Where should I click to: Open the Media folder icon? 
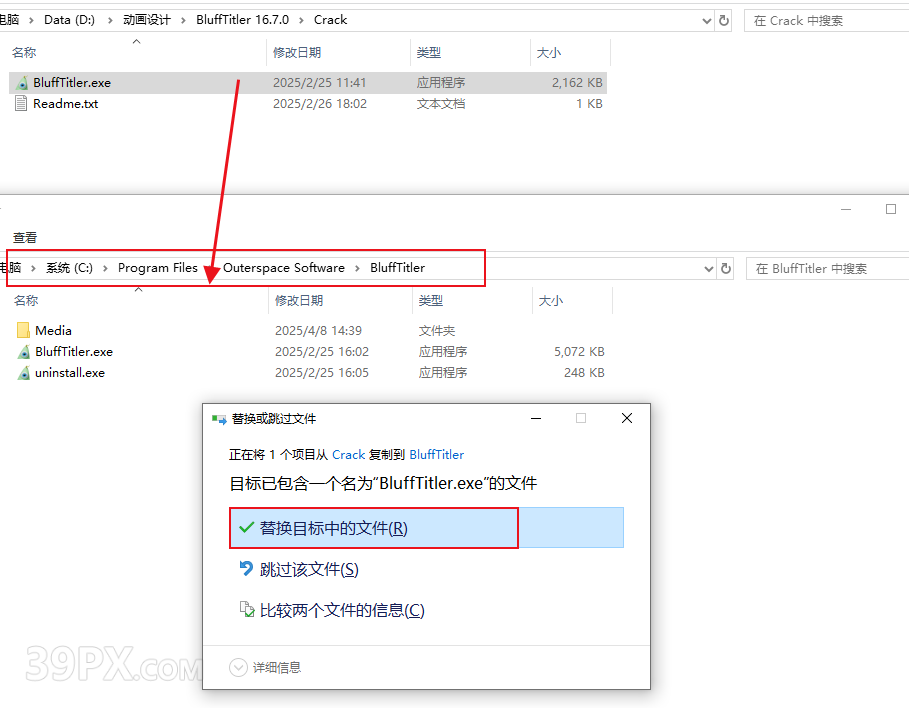pos(24,330)
